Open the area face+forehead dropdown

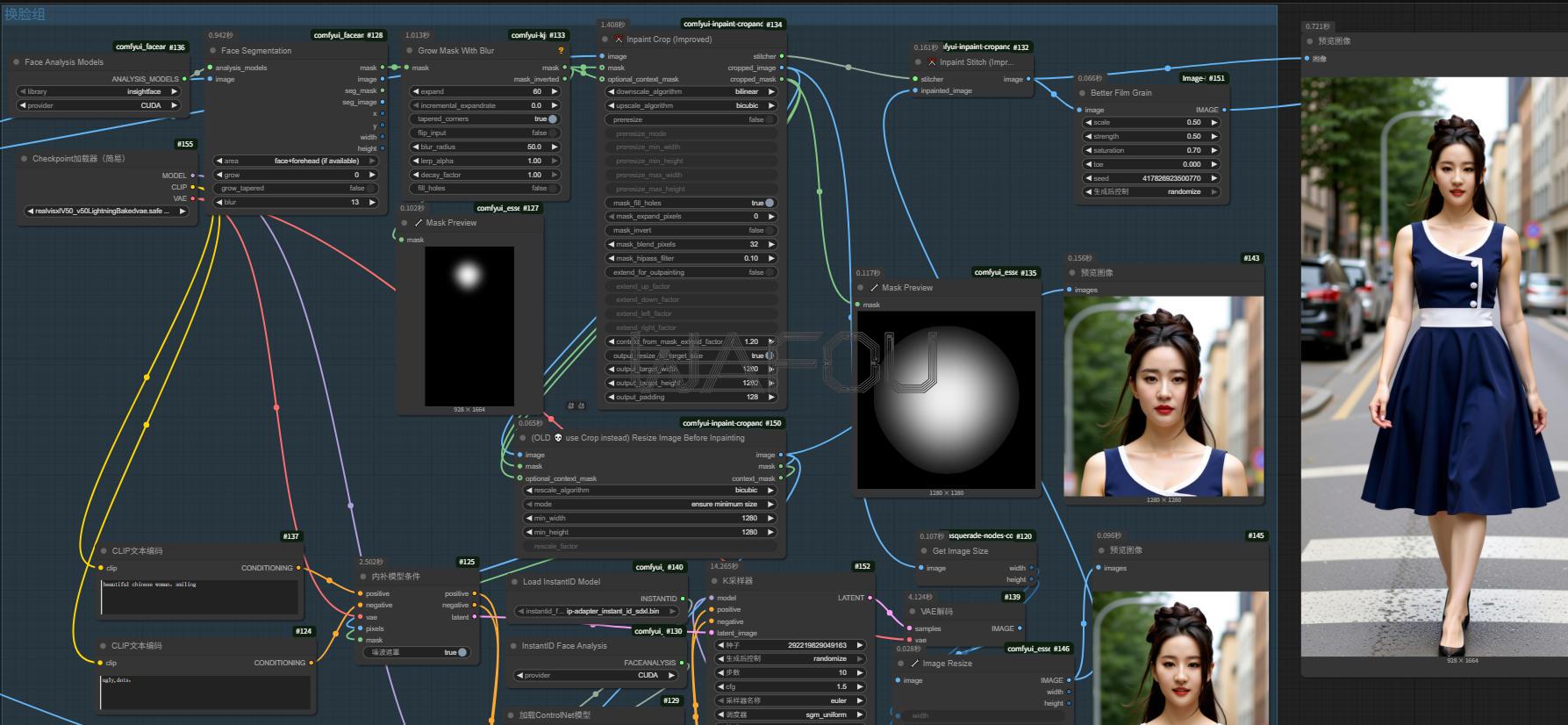pyautogui.click(x=296, y=161)
